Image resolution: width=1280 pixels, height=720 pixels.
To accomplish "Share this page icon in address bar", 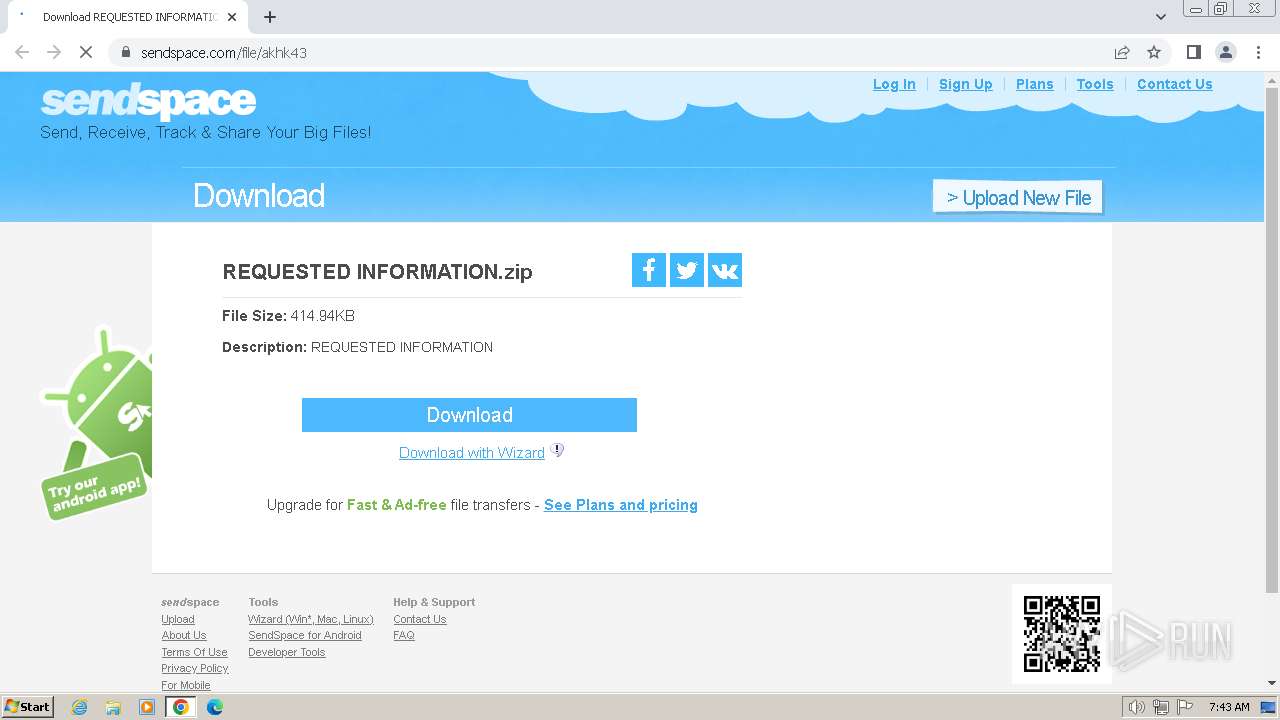I will tap(1122, 52).
